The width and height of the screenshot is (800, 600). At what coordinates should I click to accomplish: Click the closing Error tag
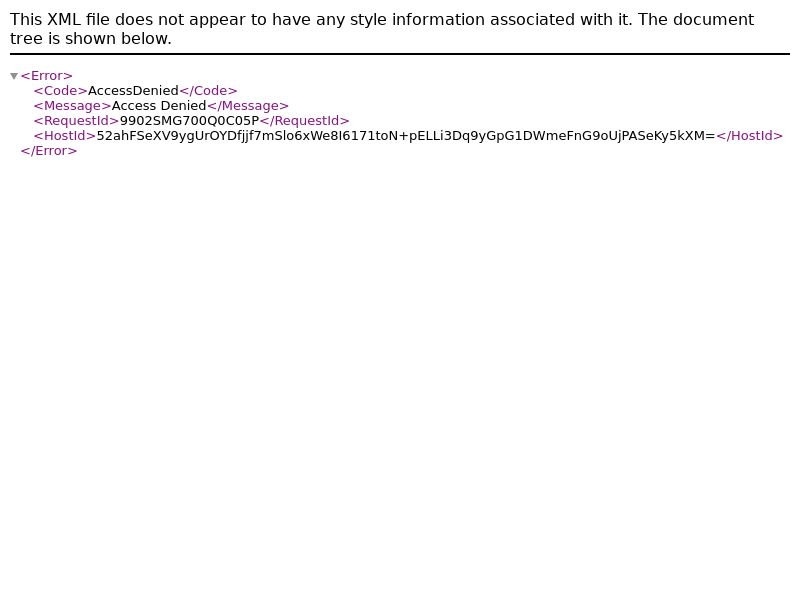coord(49,151)
